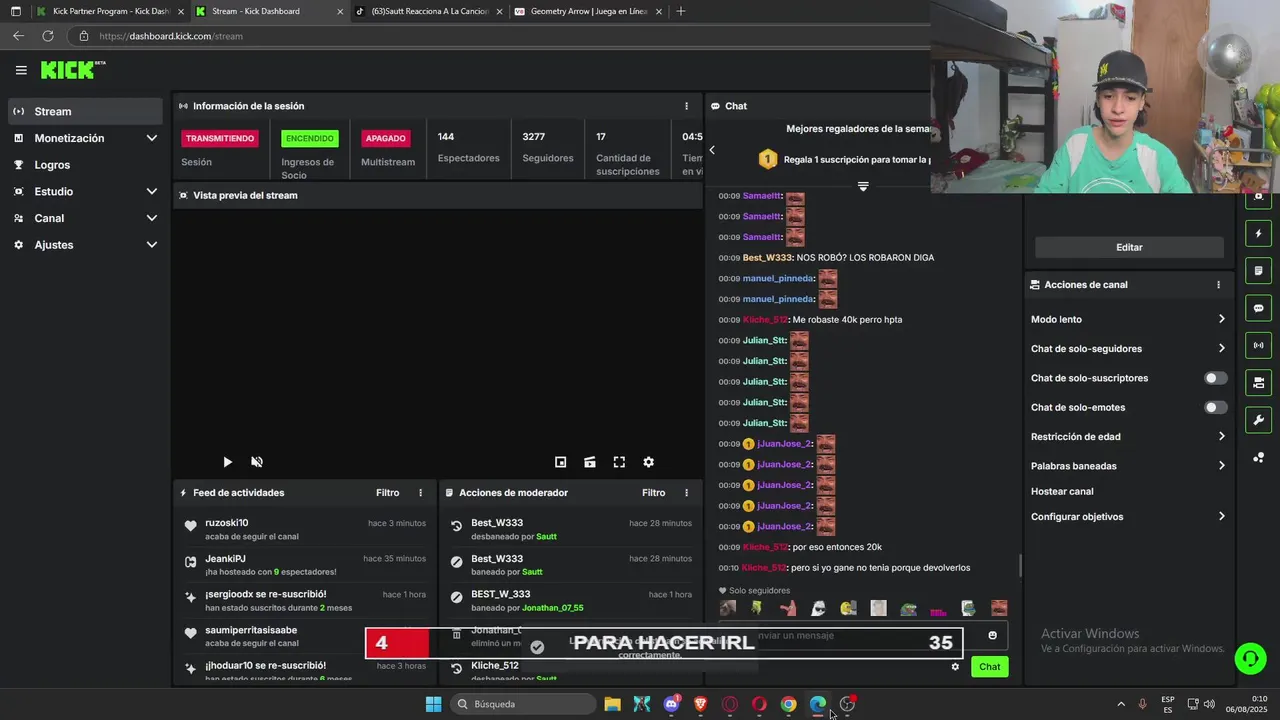Open OBS Studio from taskbar

point(847,704)
